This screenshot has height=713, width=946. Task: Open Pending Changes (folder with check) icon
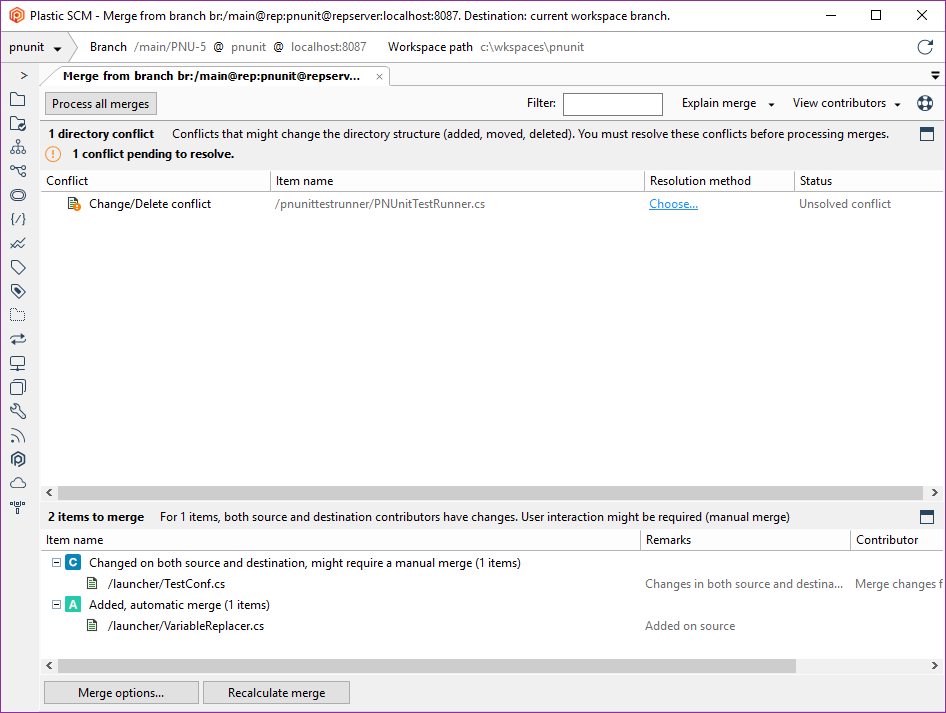click(x=18, y=124)
